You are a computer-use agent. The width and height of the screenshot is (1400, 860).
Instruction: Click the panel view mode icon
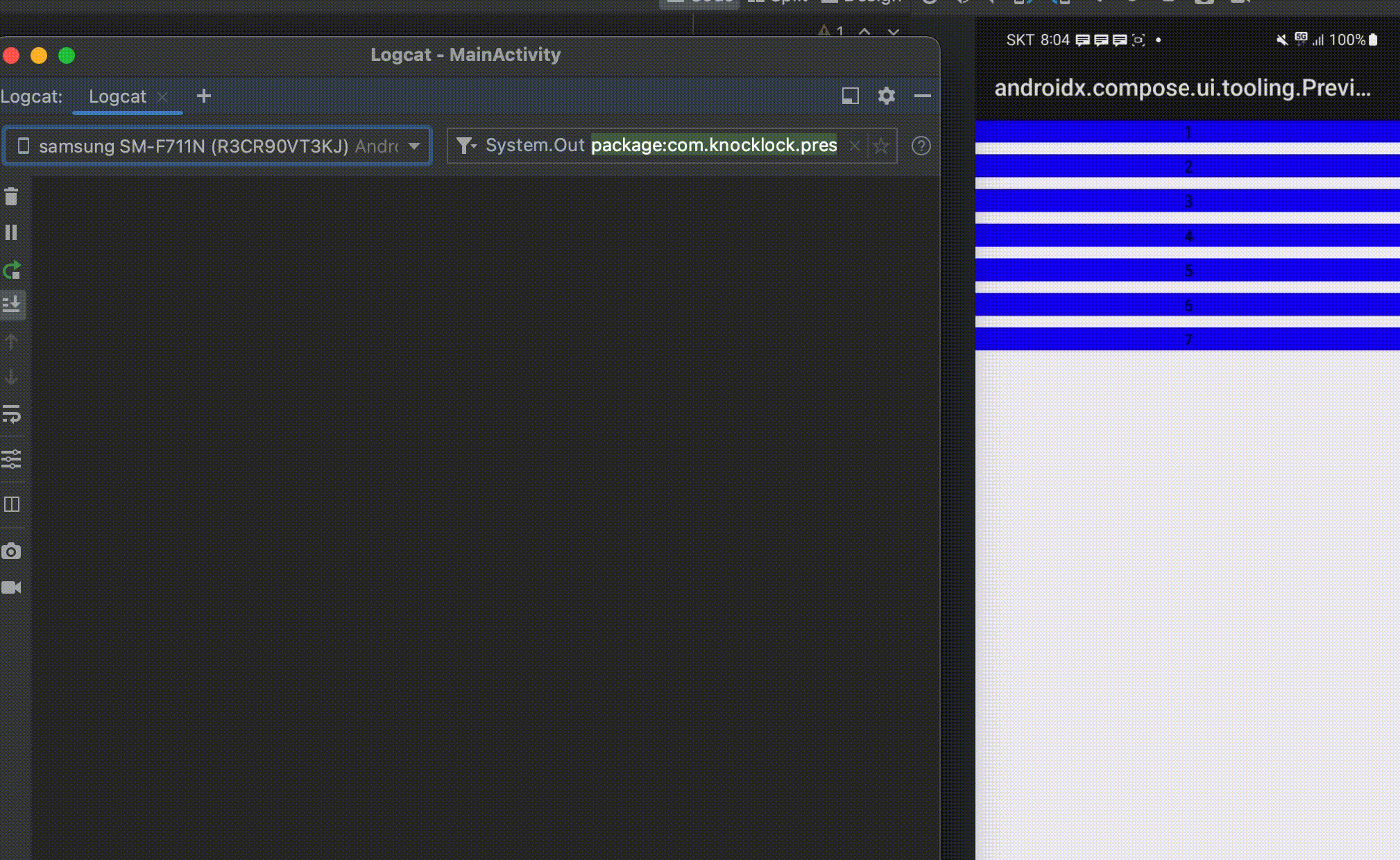pyautogui.click(x=850, y=96)
